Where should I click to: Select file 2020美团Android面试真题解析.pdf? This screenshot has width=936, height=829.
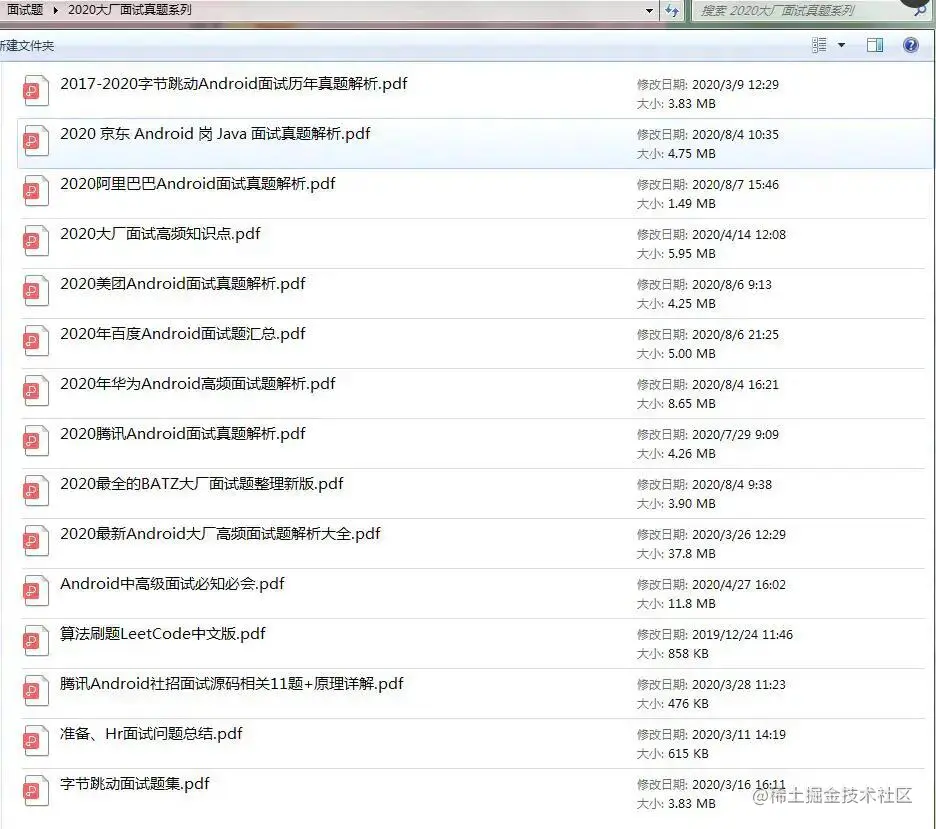point(183,284)
